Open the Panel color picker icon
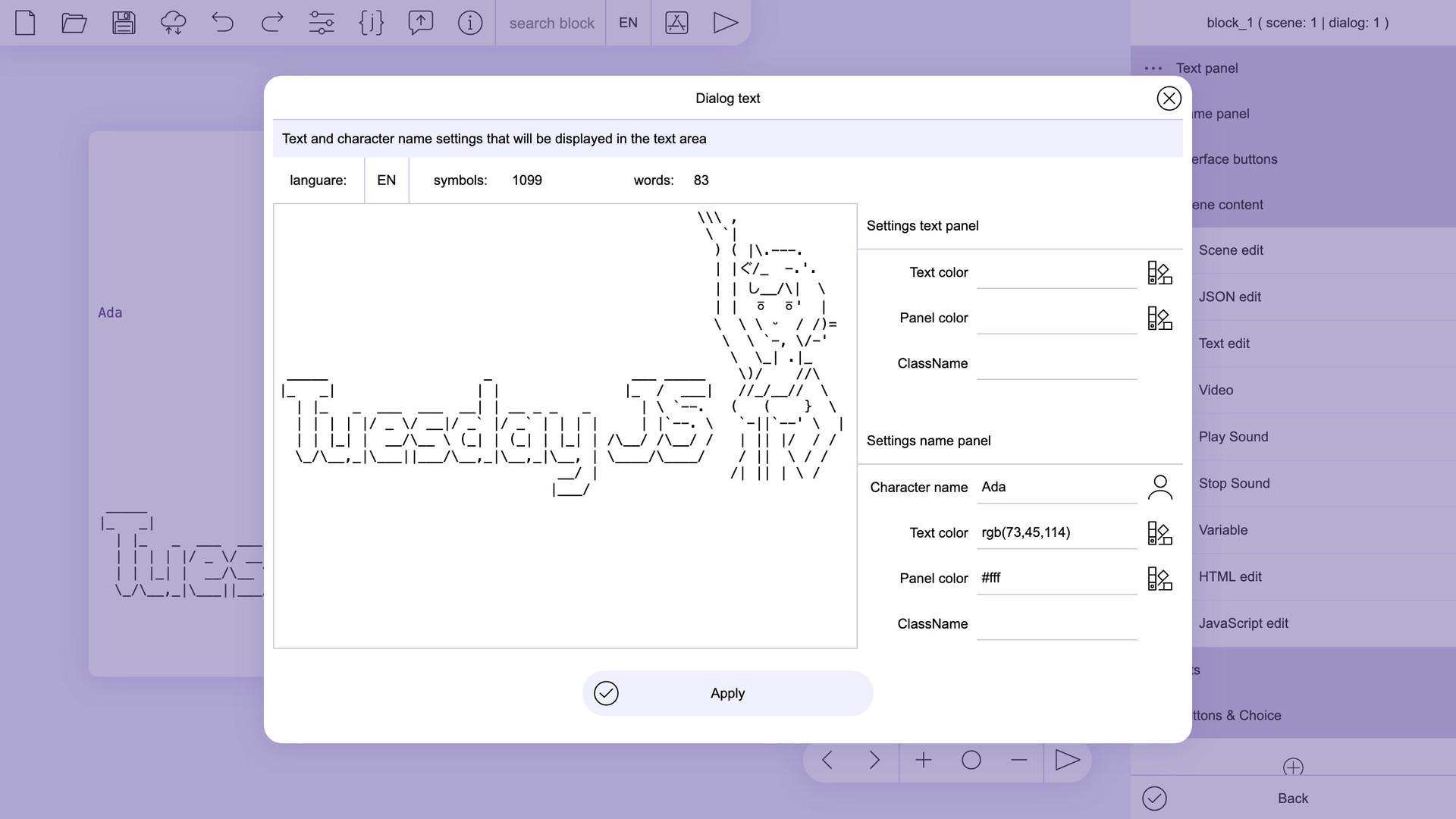 click(x=1159, y=318)
